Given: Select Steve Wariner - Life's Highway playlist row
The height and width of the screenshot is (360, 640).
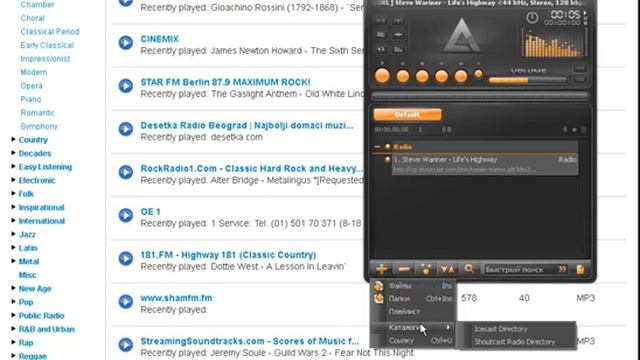Looking at the screenshot, I should tap(484, 164).
